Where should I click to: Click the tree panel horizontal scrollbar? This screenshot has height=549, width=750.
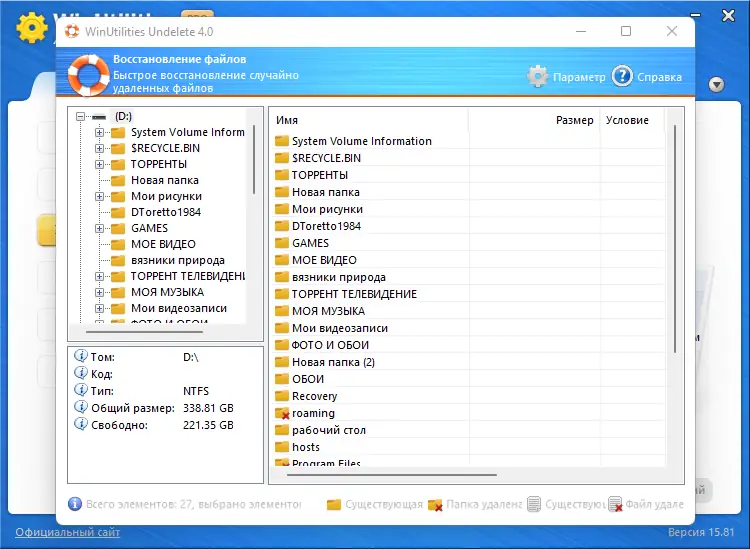[144, 331]
